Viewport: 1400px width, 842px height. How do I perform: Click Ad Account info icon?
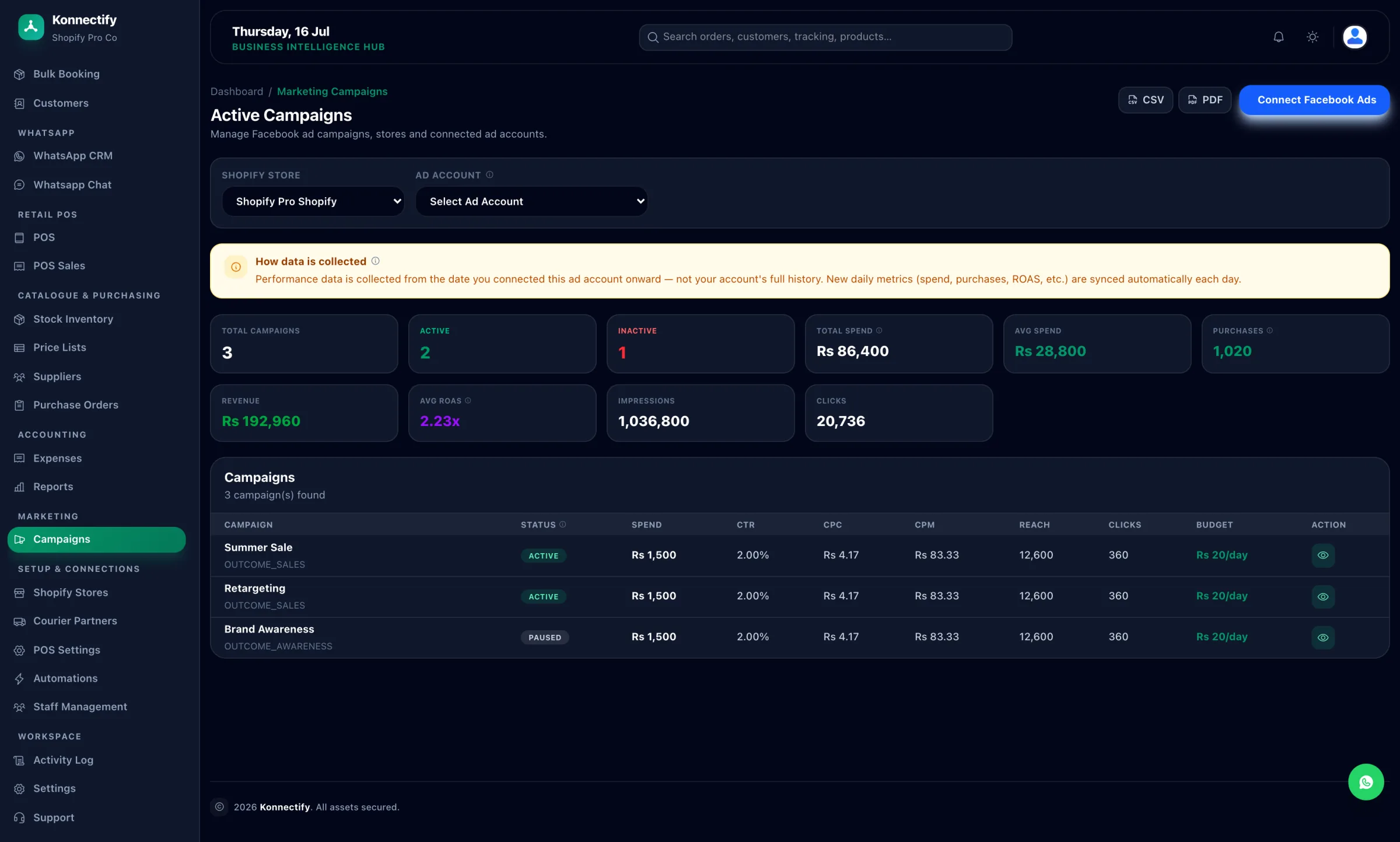pyautogui.click(x=489, y=174)
